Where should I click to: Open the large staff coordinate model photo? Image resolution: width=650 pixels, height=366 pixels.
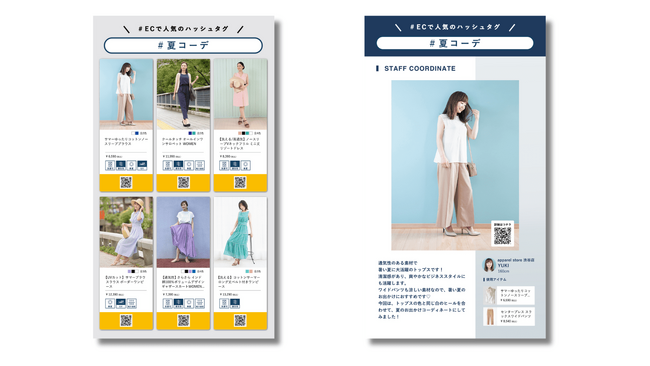455,165
